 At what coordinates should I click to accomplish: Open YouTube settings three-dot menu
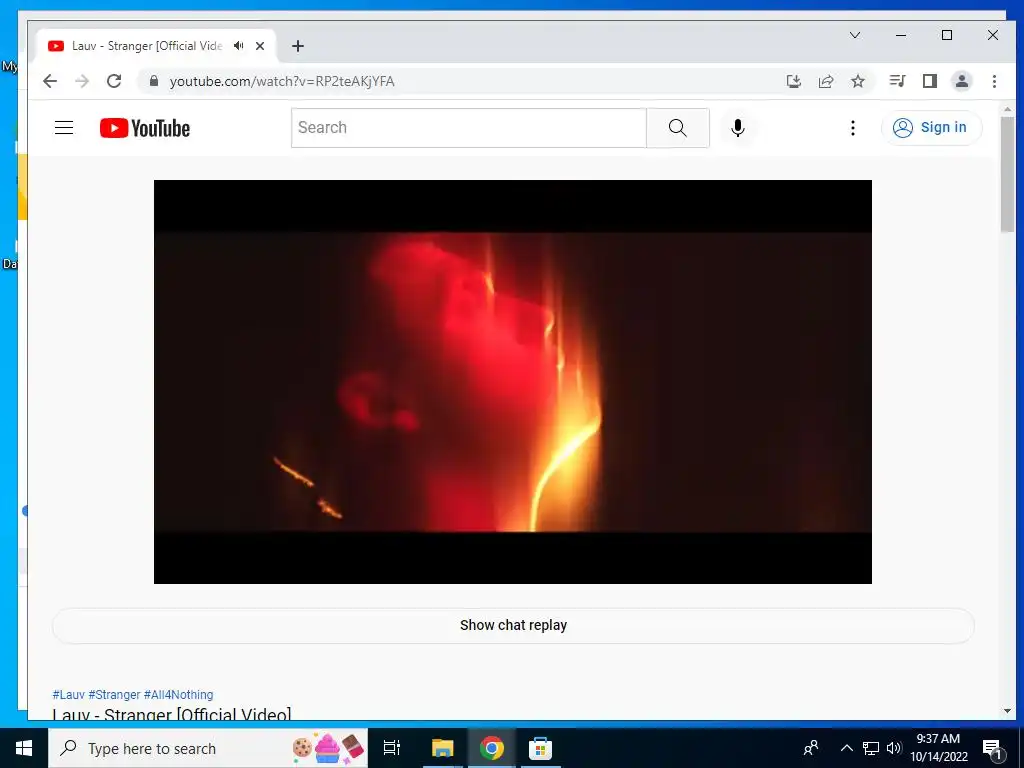tap(852, 128)
